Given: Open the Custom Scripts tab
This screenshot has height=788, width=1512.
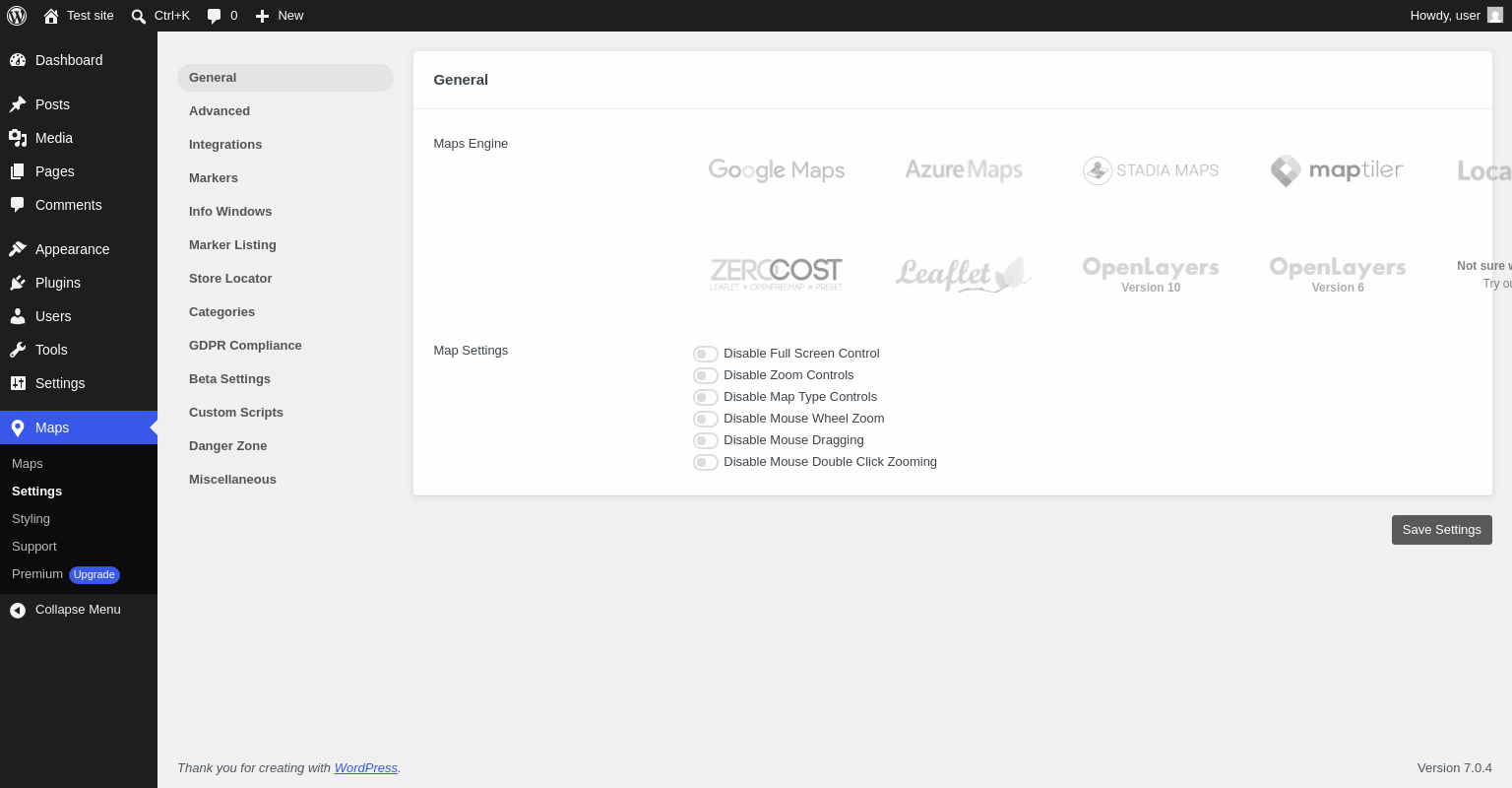Looking at the screenshot, I should pyautogui.click(x=285, y=413).
